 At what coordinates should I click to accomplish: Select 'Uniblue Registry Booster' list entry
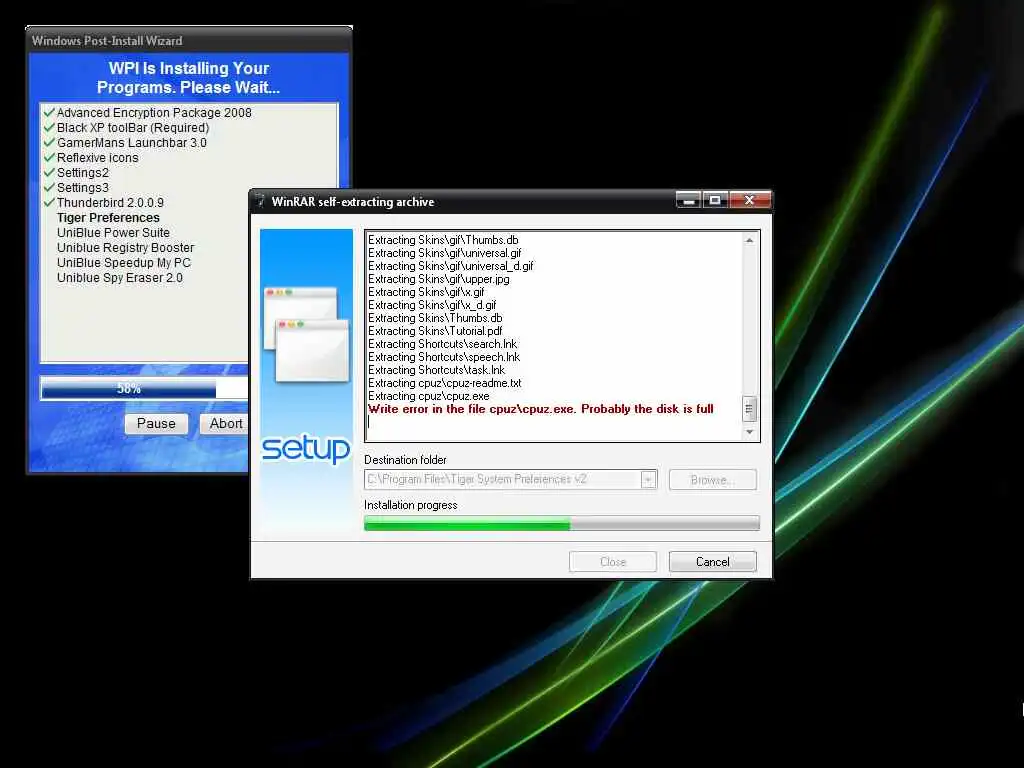[125, 248]
